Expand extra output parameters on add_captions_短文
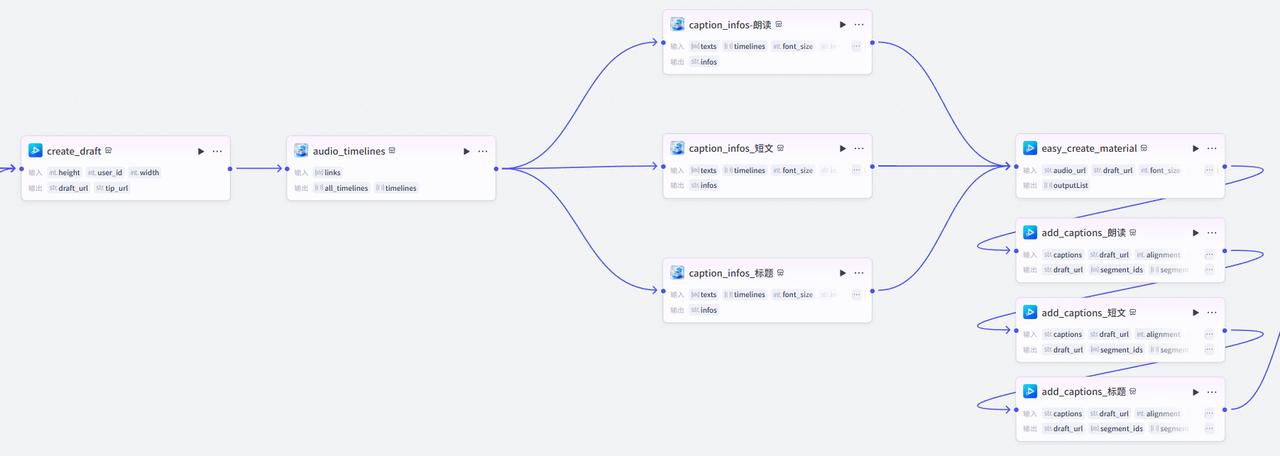This screenshot has width=1280, height=456. (1209, 349)
